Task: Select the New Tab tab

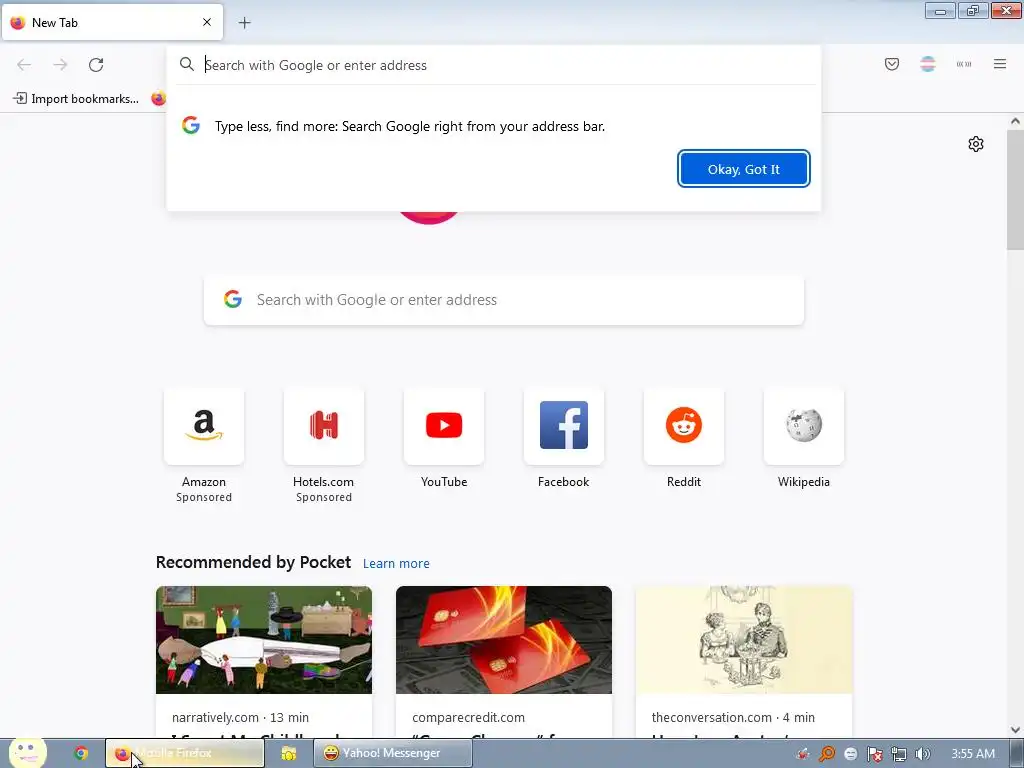Action: [x=112, y=22]
